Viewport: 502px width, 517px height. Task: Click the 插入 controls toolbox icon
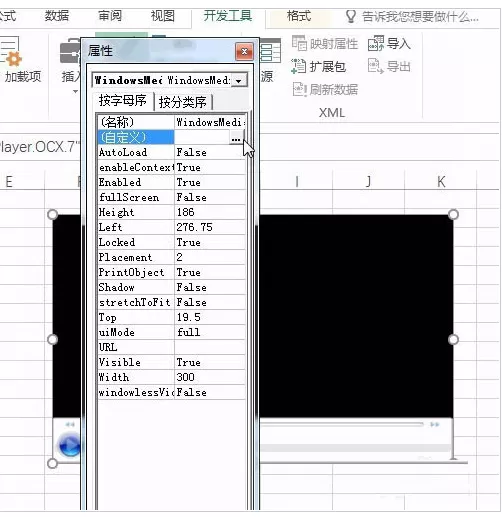[70, 52]
